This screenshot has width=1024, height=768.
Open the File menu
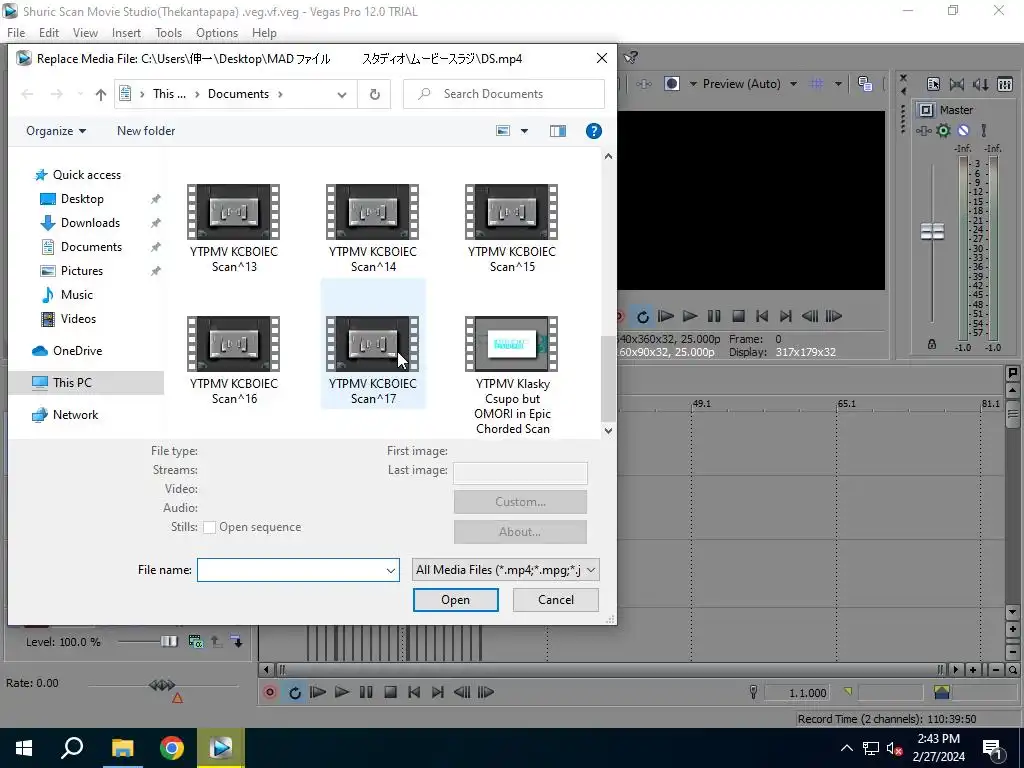click(16, 33)
